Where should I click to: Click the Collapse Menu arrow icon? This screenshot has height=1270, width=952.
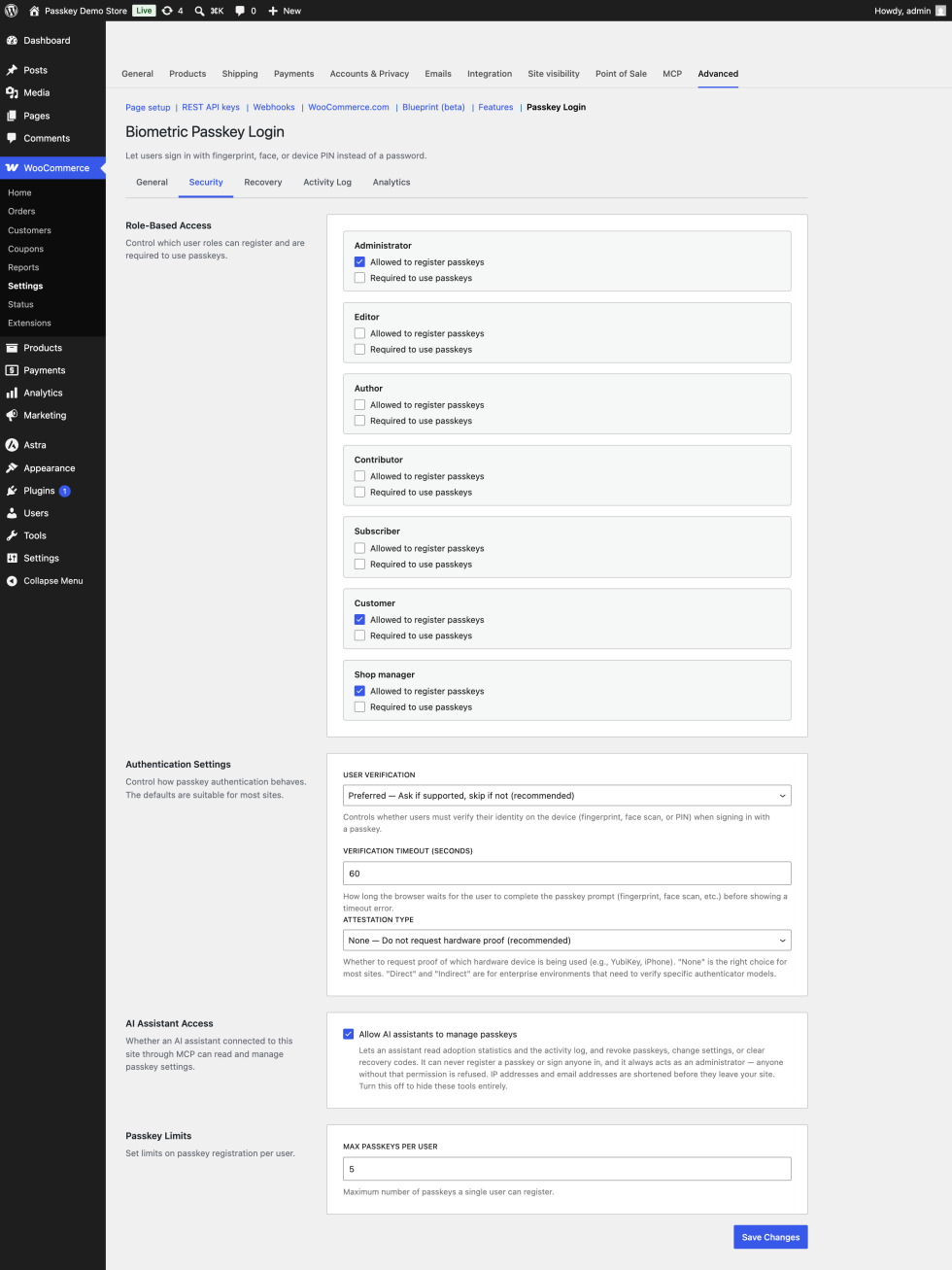(x=12, y=581)
